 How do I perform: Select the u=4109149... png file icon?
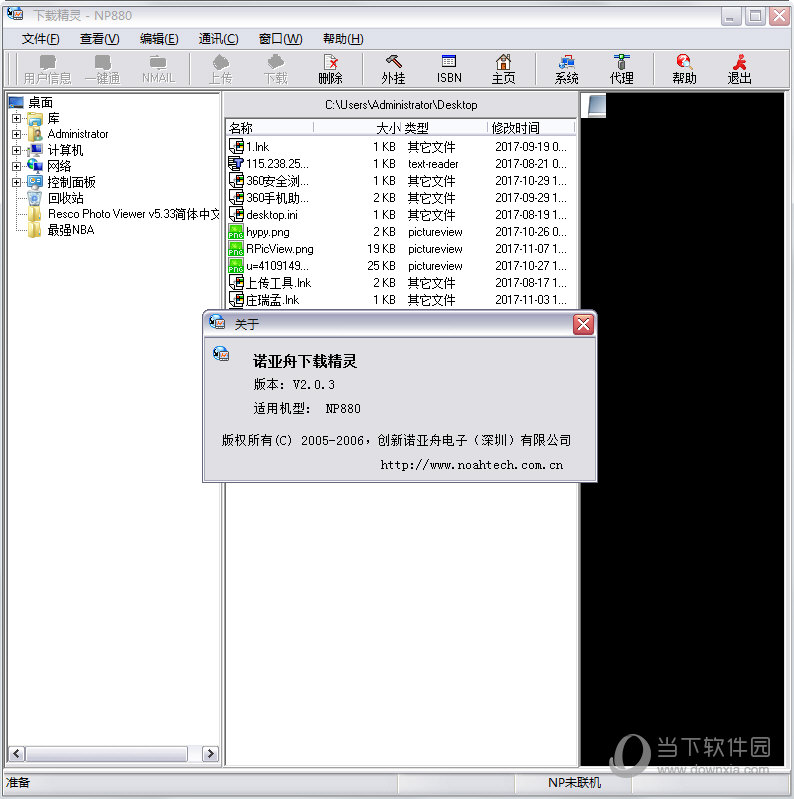click(x=235, y=265)
